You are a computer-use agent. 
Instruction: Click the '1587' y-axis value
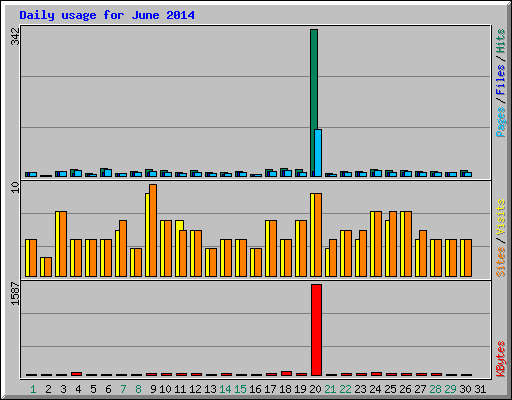(15, 293)
